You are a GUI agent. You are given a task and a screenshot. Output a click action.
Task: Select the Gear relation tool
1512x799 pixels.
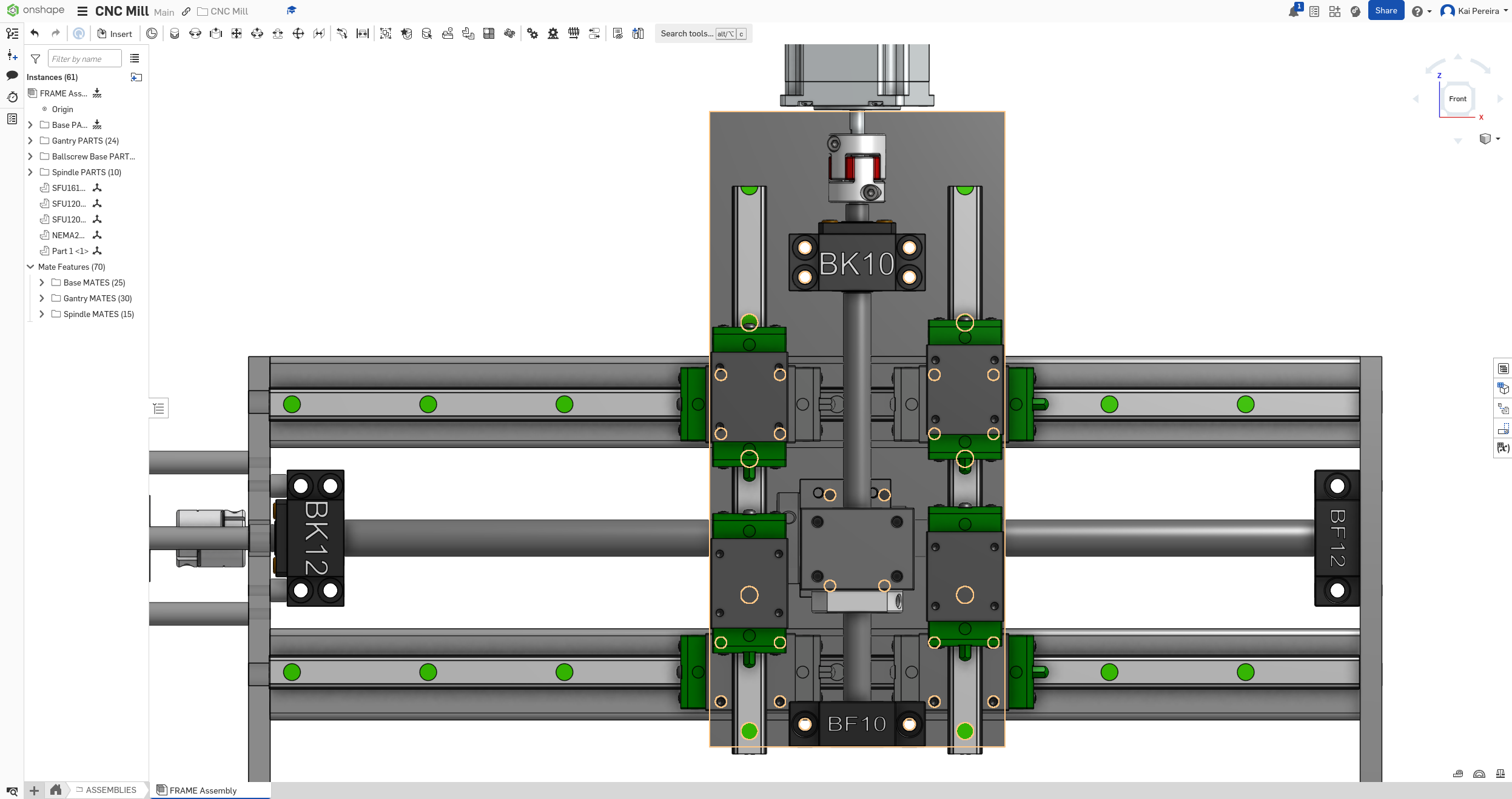point(533,33)
